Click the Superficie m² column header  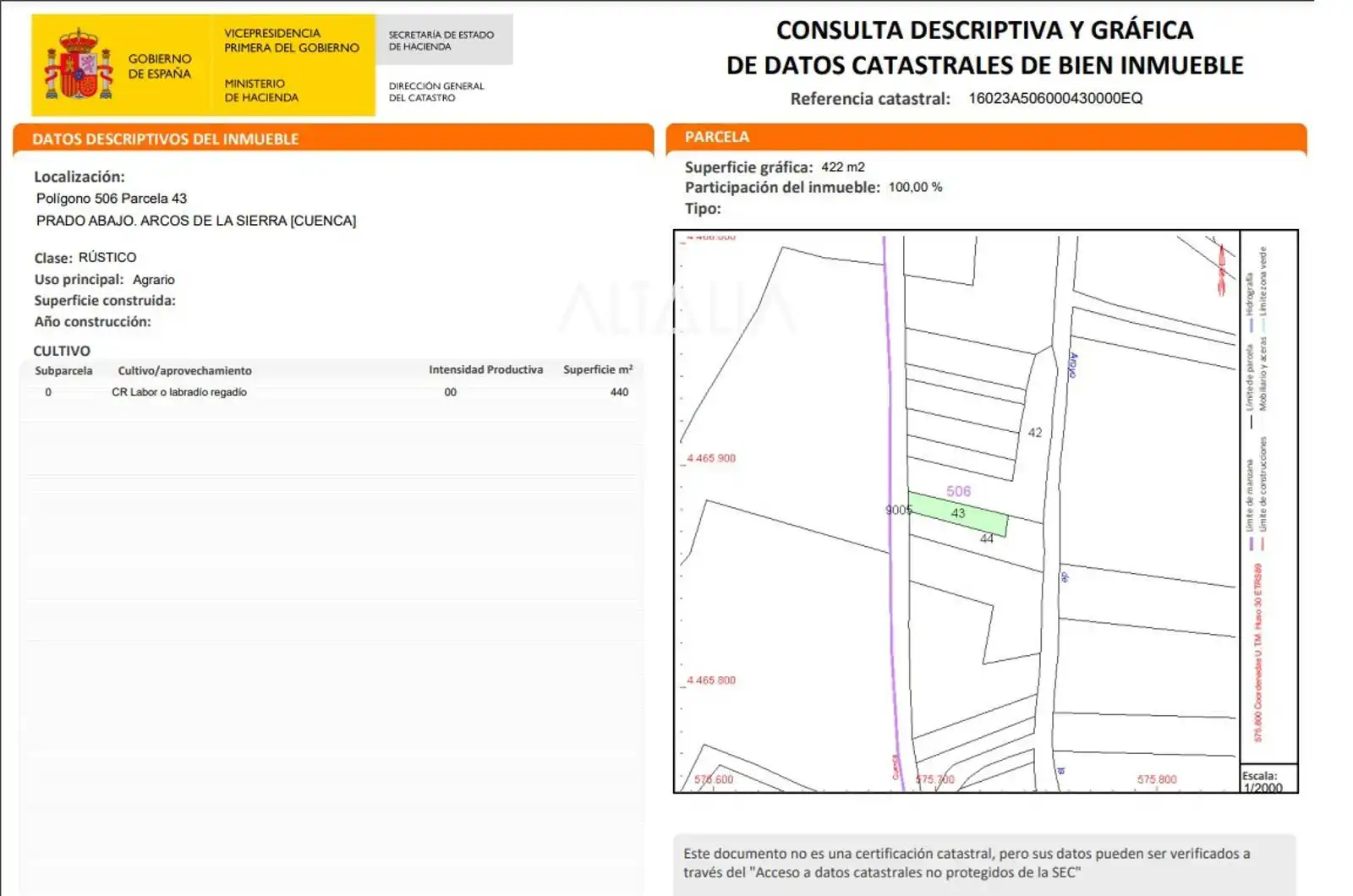598,369
